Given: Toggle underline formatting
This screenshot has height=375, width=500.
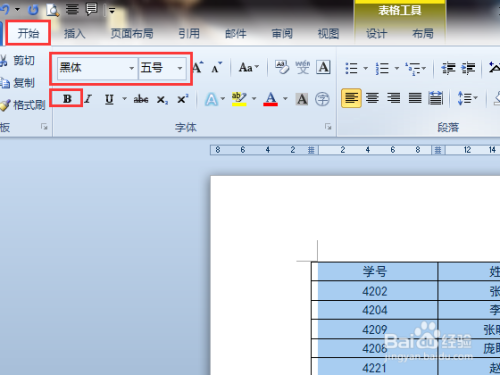Looking at the screenshot, I should point(109,99).
